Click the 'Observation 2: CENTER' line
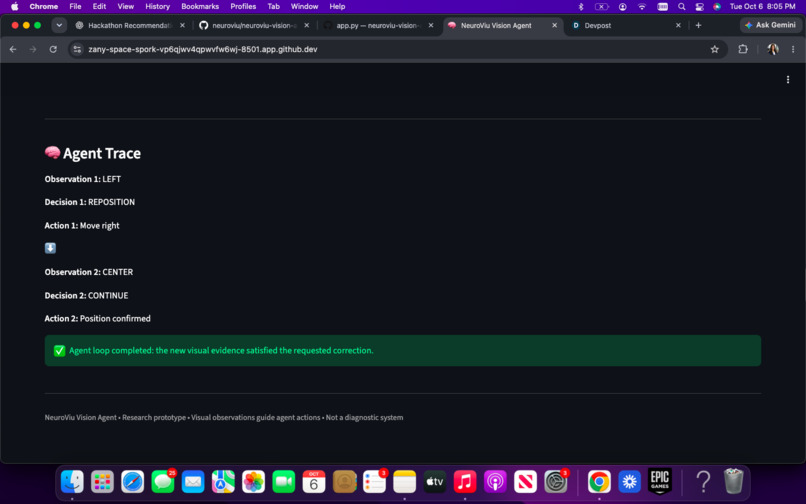 [89, 272]
